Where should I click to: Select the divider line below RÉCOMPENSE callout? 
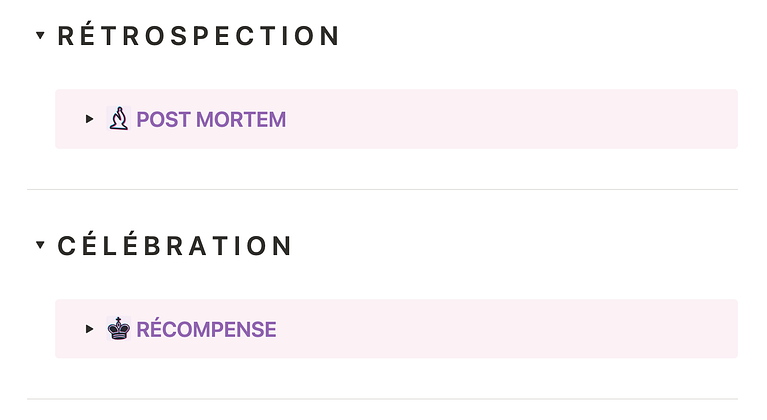pos(383,399)
